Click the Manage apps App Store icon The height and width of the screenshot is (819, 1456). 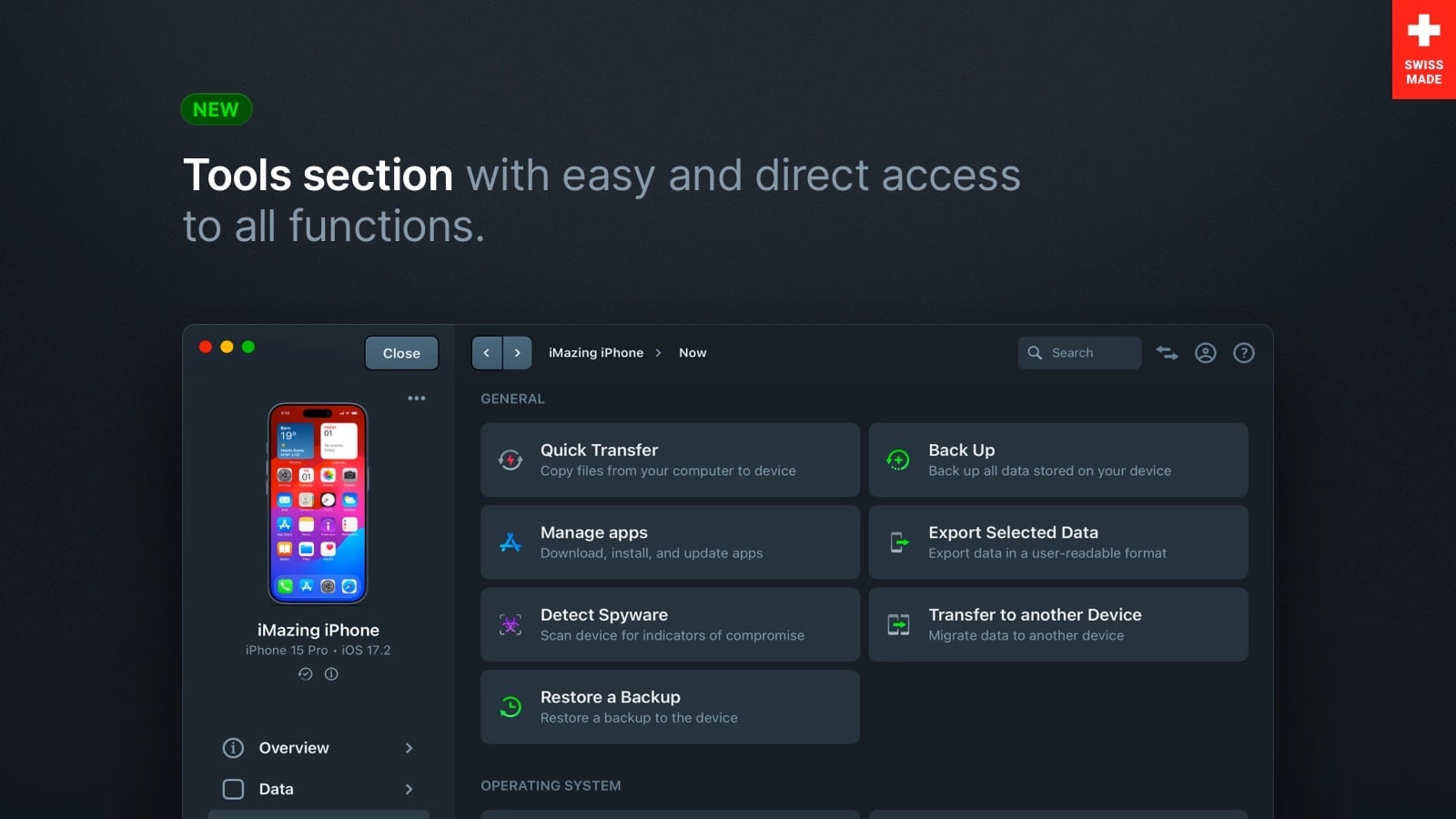coord(511,542)
